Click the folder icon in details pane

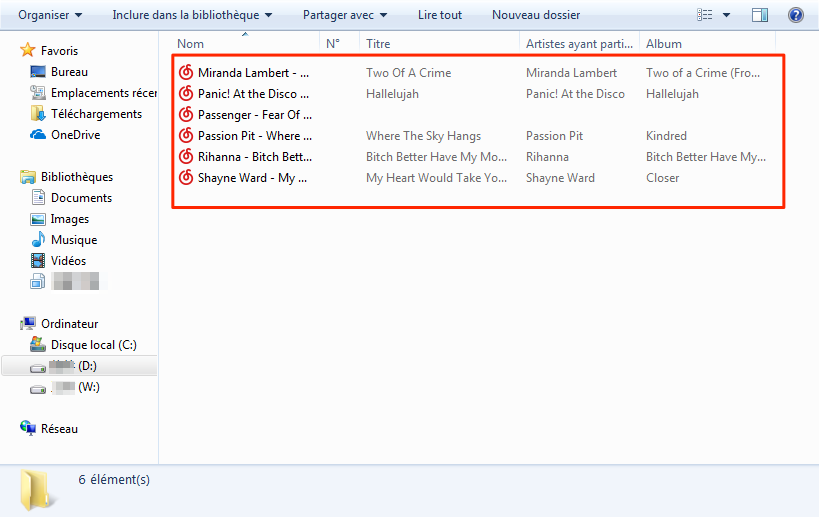coord(37,489)
